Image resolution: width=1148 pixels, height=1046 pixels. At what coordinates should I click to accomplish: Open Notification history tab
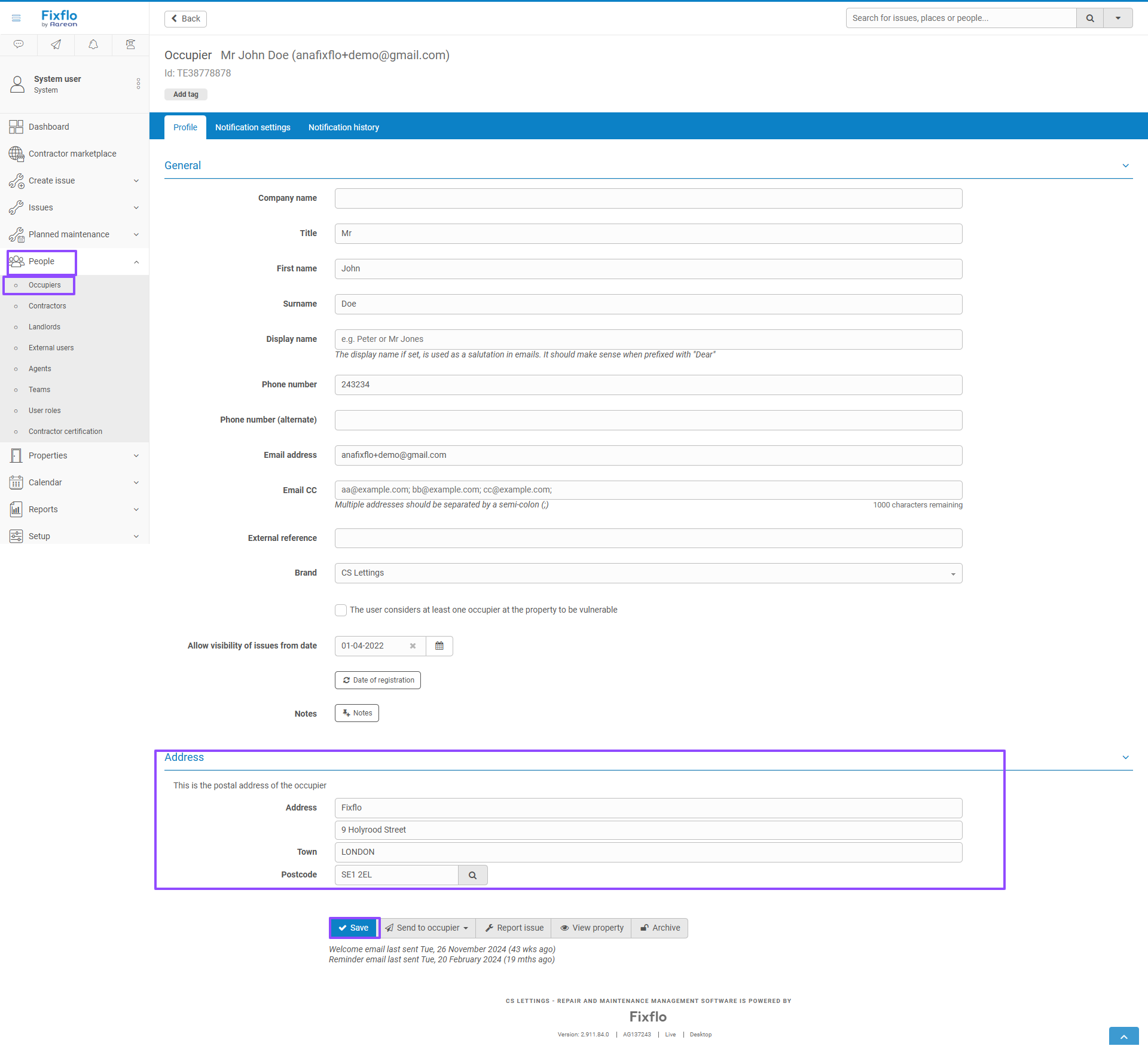343,127
